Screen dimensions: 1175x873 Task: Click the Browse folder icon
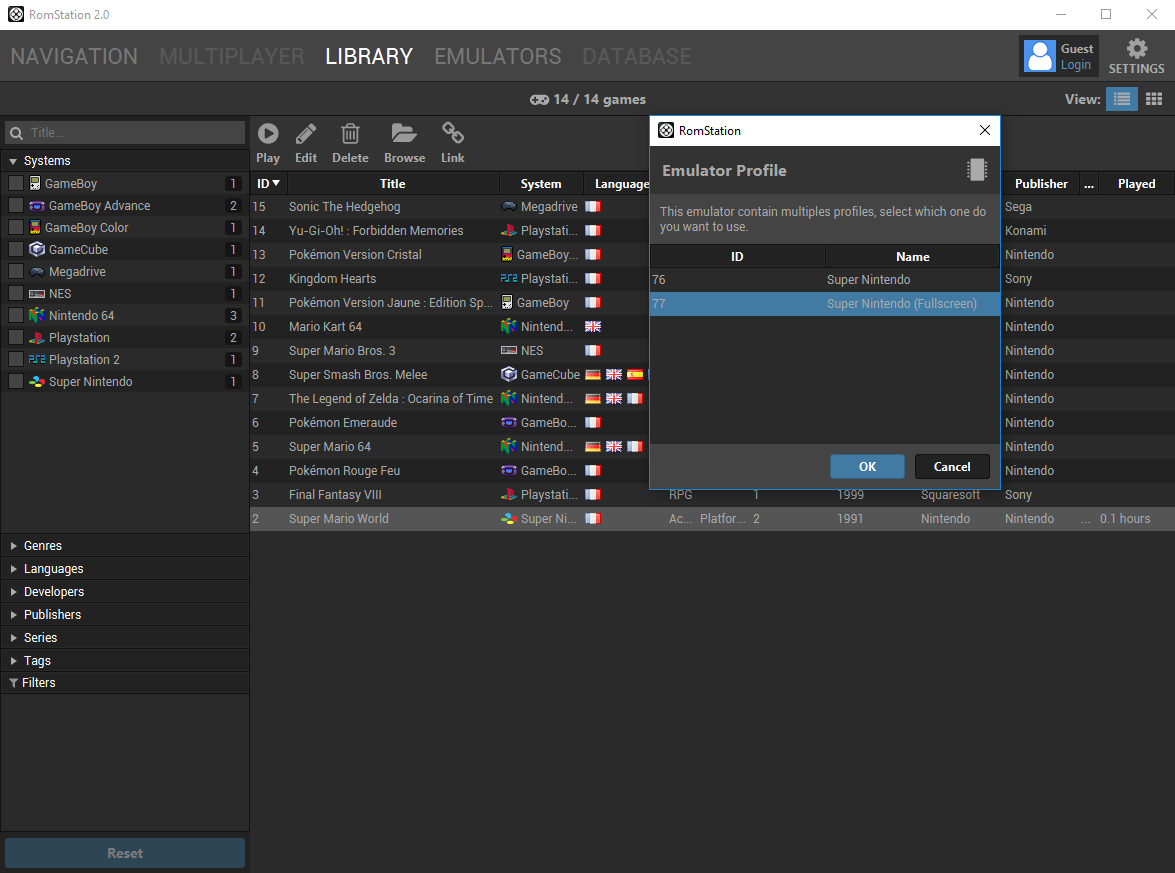click(404, 133)
